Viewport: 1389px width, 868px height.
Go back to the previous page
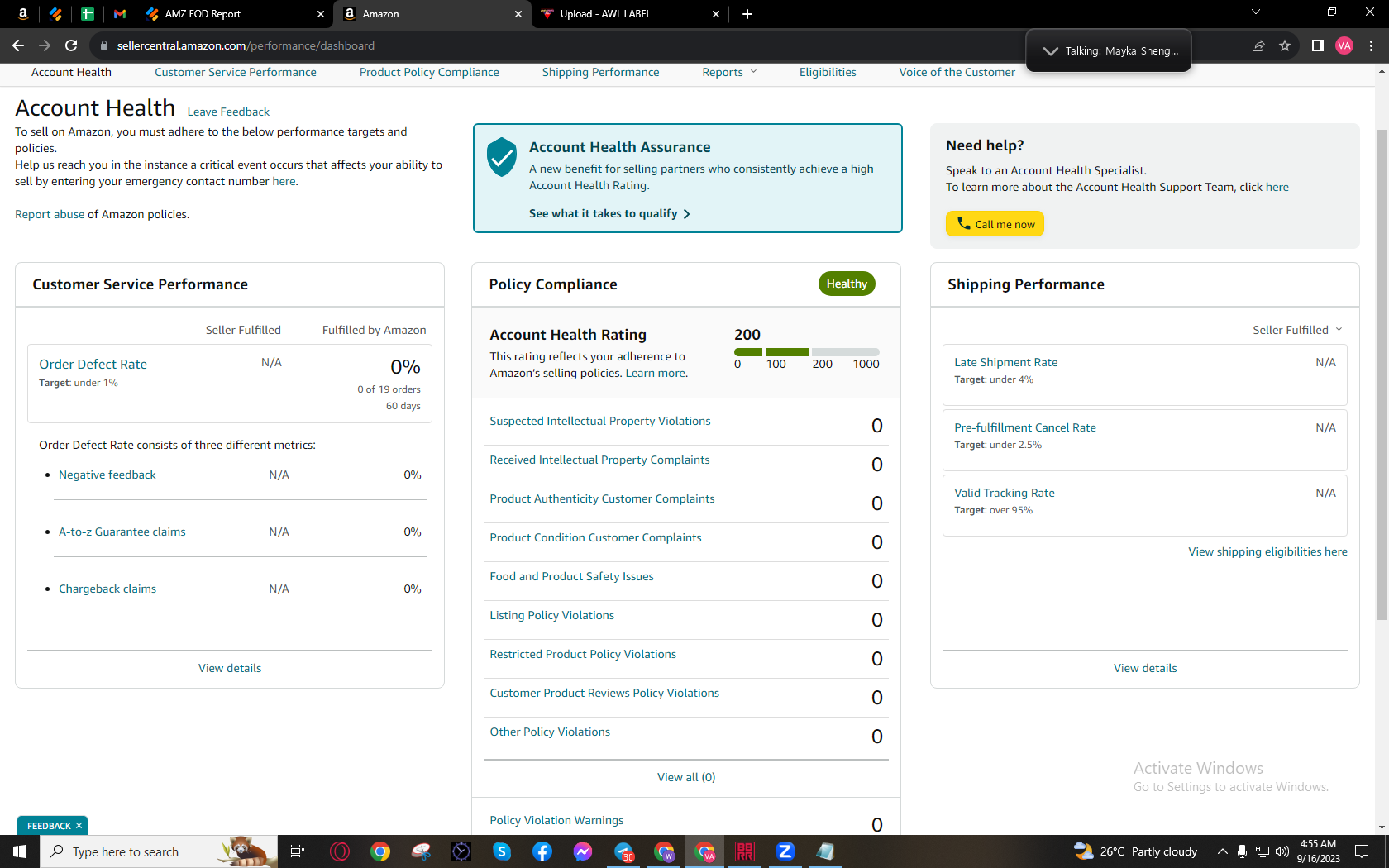click(x=18, y=45)
